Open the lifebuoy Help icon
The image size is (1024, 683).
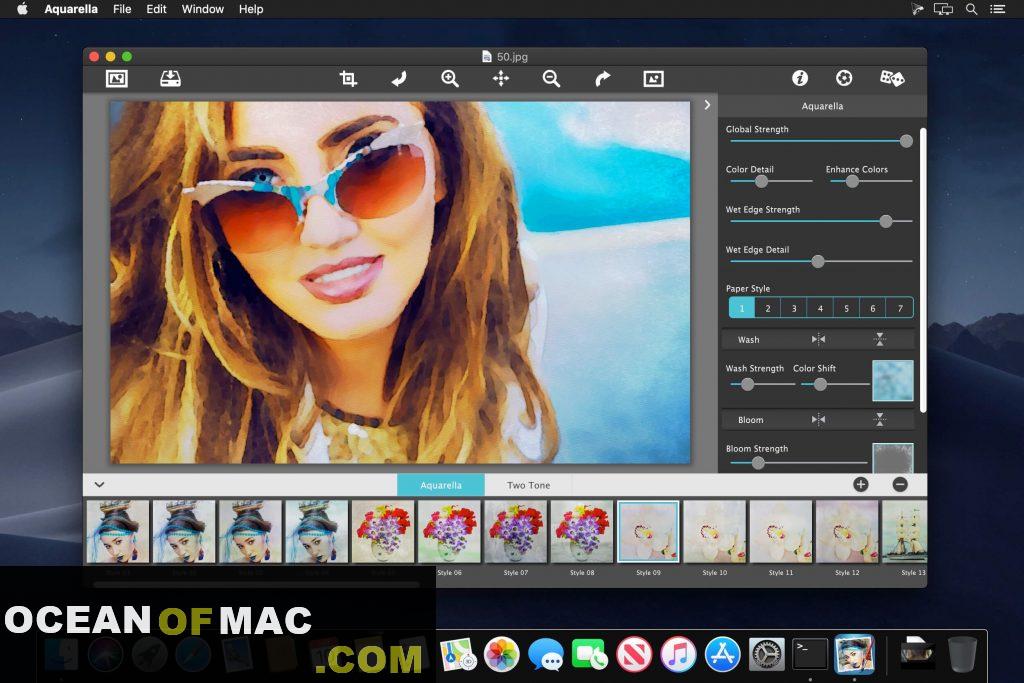pyautogui.click(x=844, y=78)
